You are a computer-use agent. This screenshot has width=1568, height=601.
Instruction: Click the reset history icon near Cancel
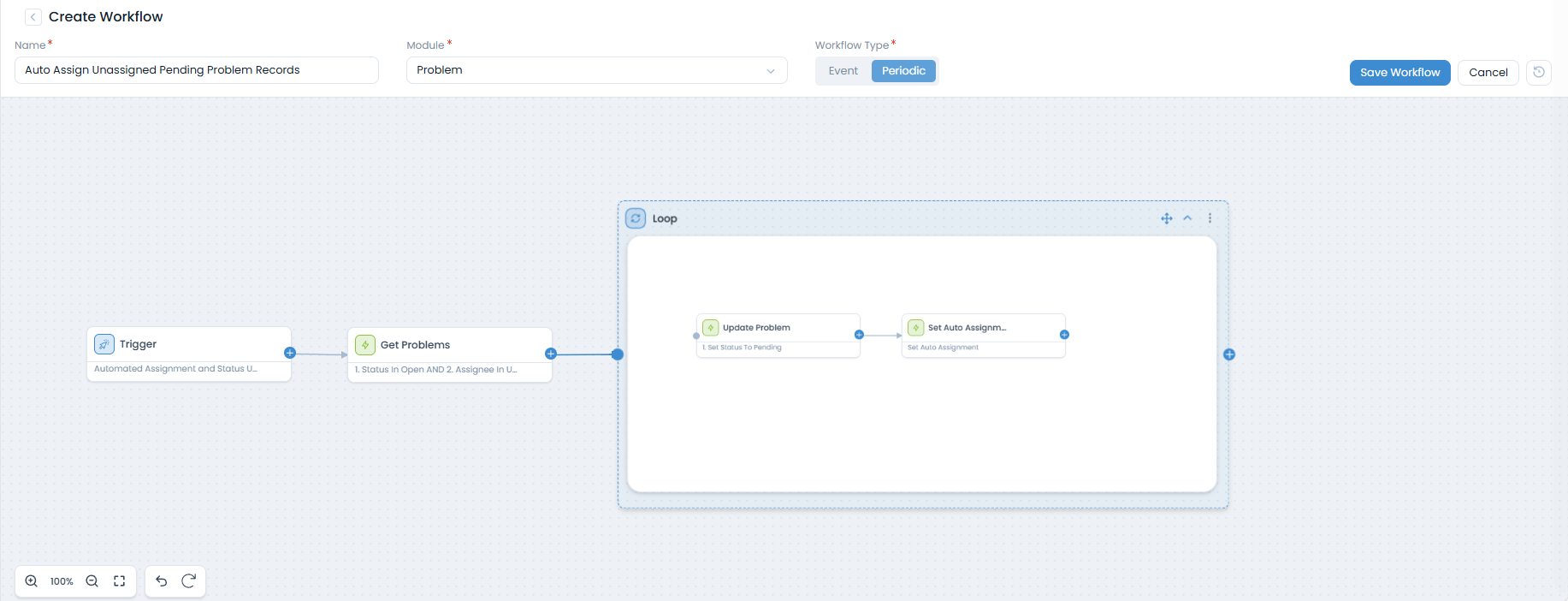pos(1538,72)
